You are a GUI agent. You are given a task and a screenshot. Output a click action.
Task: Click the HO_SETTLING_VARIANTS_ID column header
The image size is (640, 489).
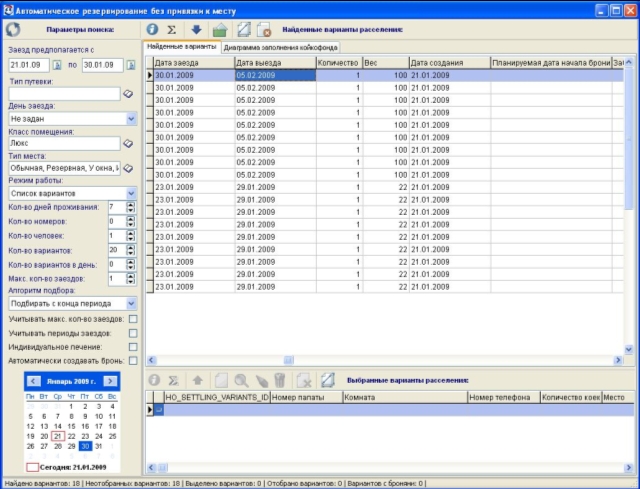point(217,397)
